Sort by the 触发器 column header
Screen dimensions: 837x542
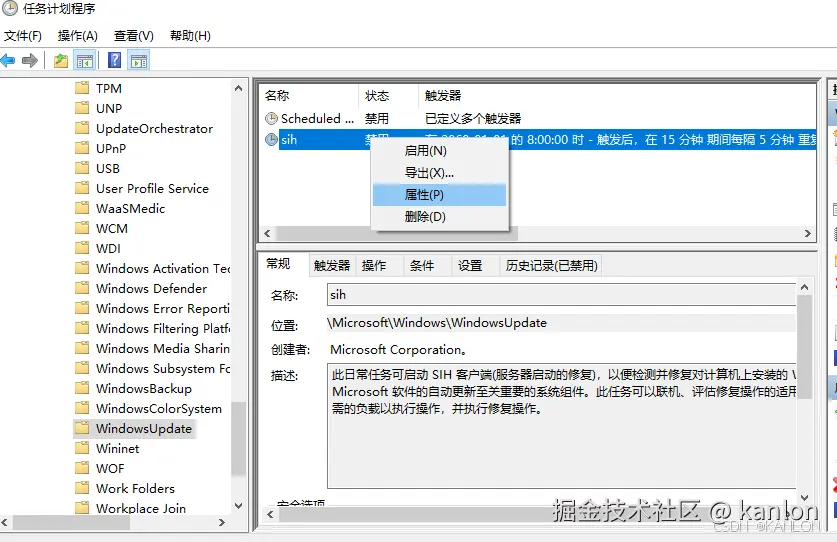[x=443, y=96]
